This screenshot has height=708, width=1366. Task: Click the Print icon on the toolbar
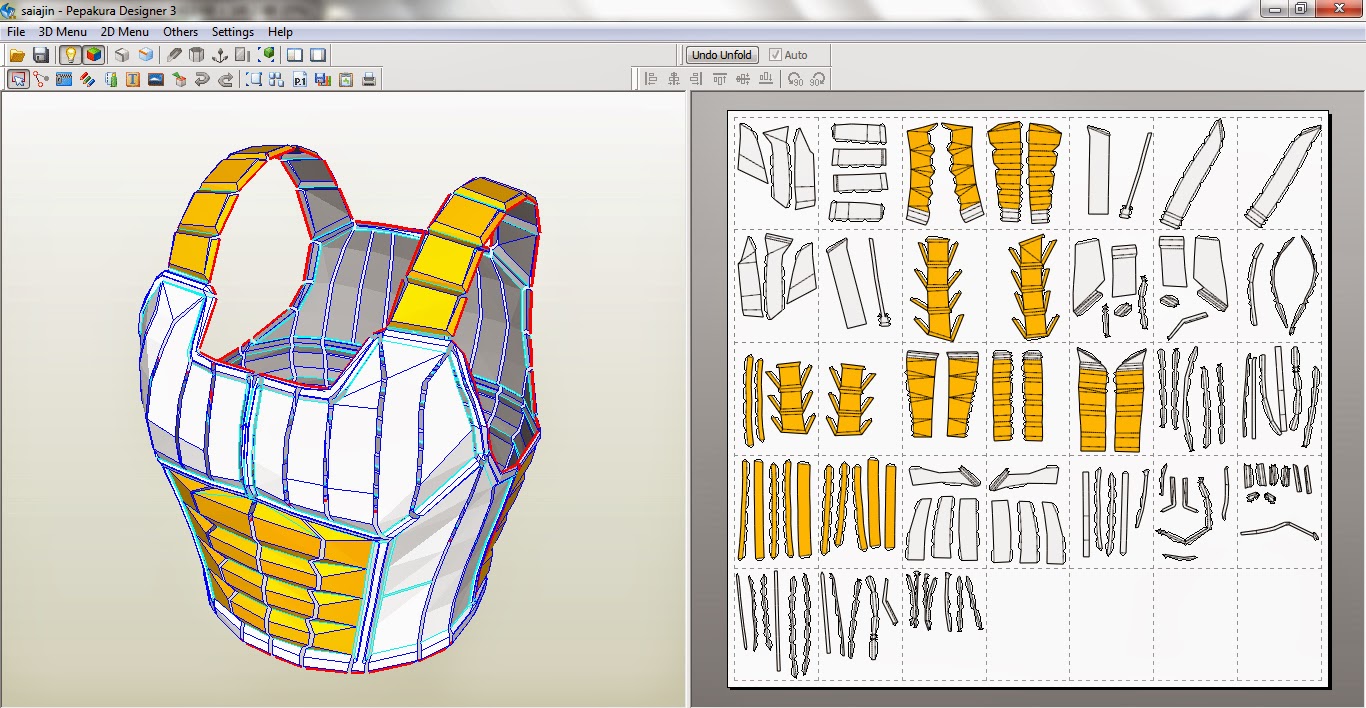tap(369, 79)
